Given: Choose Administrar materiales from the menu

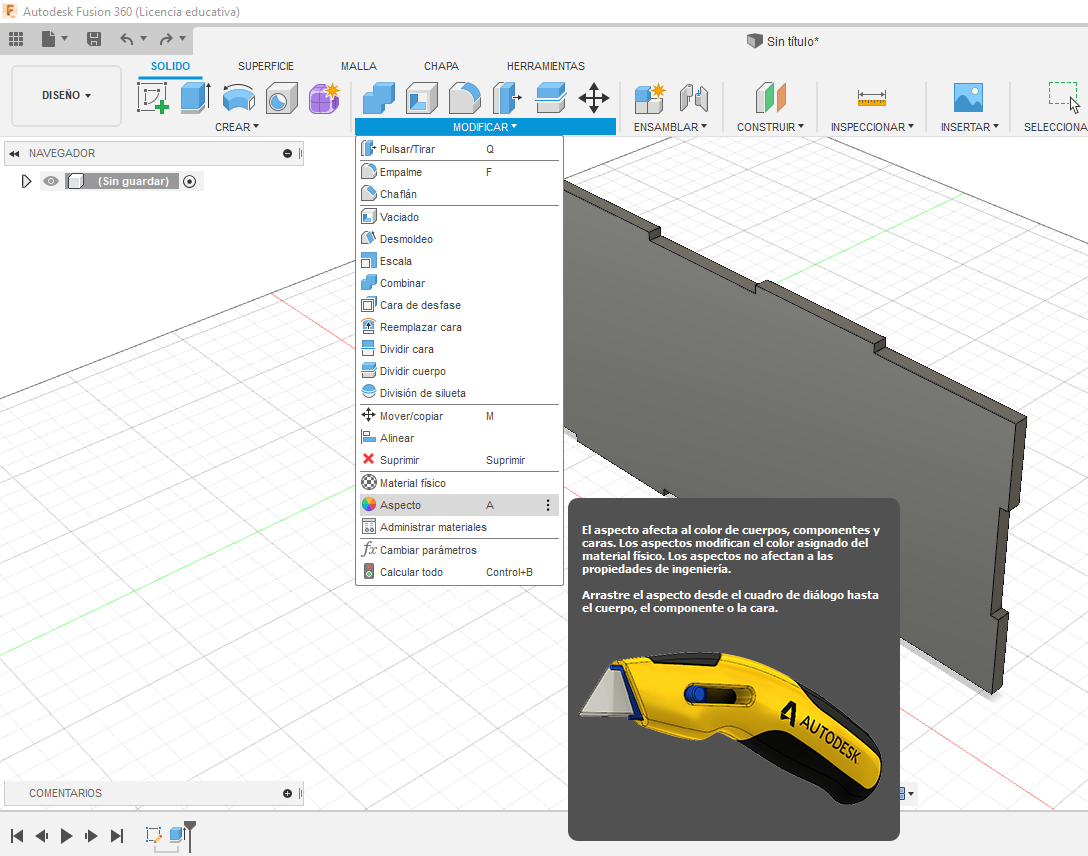Looking at the screenshot, I should [x=459, y=527].
